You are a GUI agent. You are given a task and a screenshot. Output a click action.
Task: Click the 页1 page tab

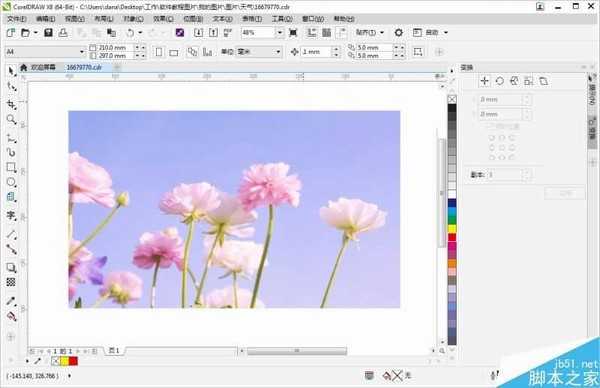point(114,351)
